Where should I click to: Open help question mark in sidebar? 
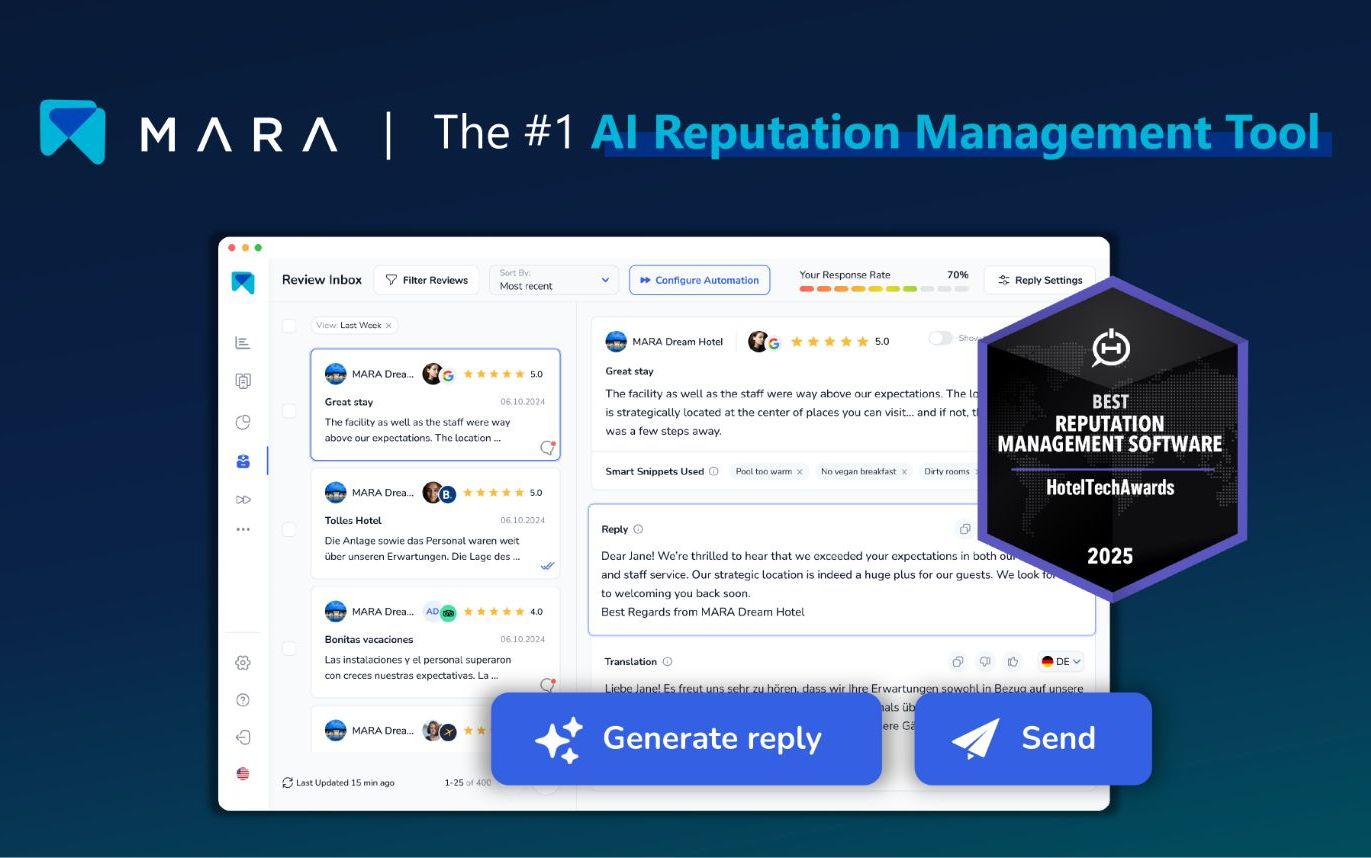(x=243, y=700)
